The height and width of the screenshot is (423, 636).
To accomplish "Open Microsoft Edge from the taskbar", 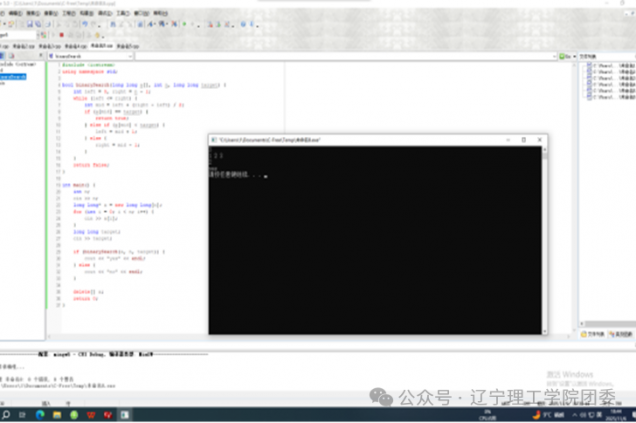I will pyautogui.click(x=40, y=415).
